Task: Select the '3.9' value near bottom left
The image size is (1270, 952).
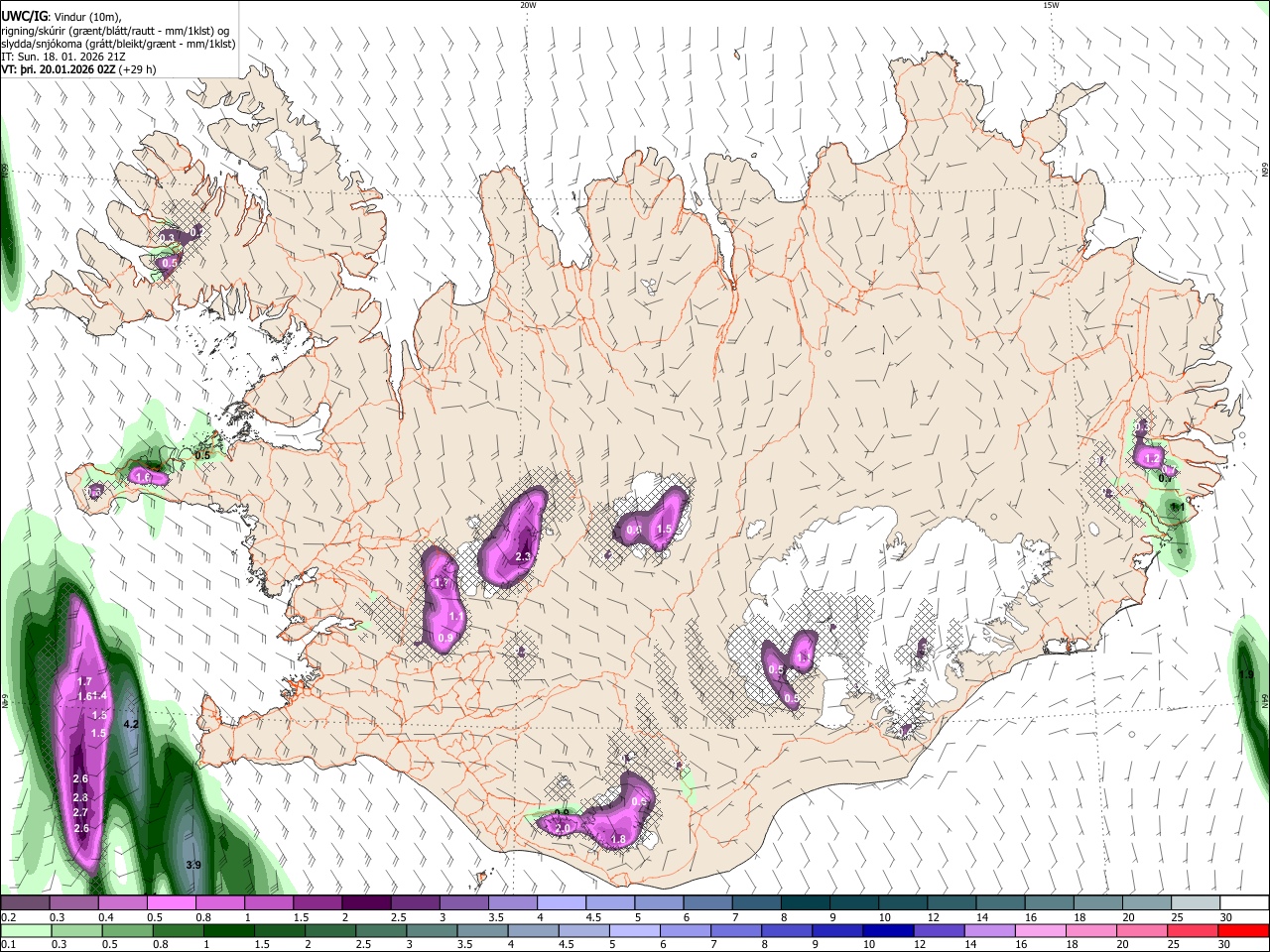Action: coord(193,865)
